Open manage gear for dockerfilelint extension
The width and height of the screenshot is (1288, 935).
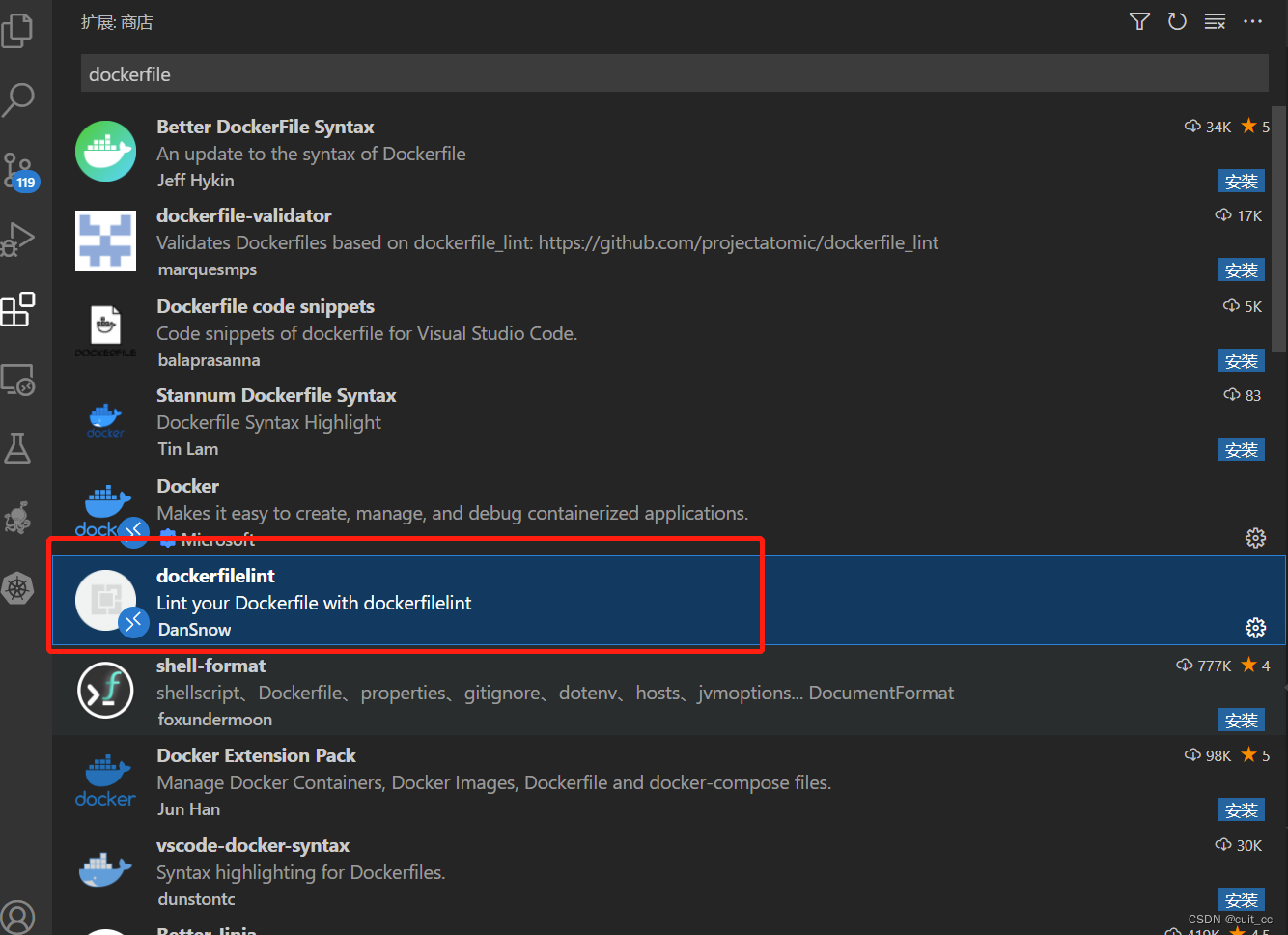pos(1255,628)
